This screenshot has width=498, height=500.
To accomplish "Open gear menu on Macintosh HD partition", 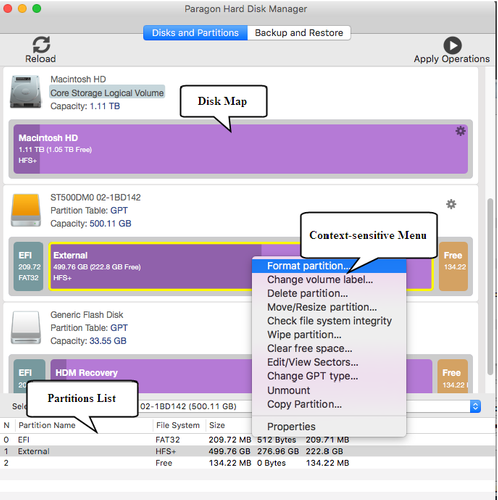I will click(x=460, y=131).
